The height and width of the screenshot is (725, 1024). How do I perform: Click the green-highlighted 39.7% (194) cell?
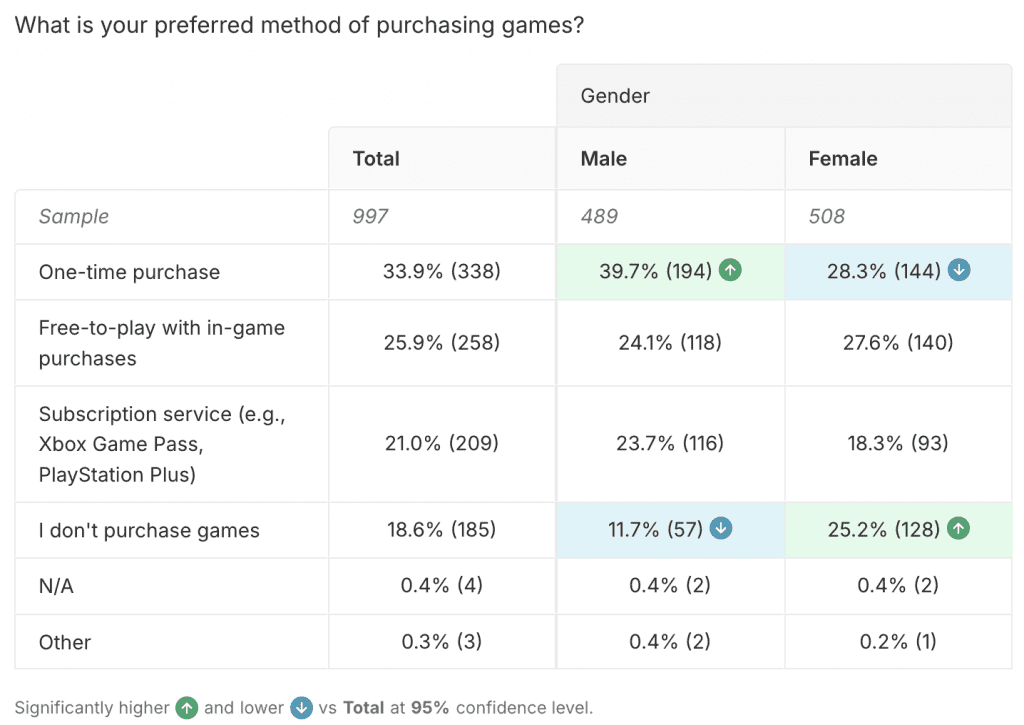tap(654, 272)
